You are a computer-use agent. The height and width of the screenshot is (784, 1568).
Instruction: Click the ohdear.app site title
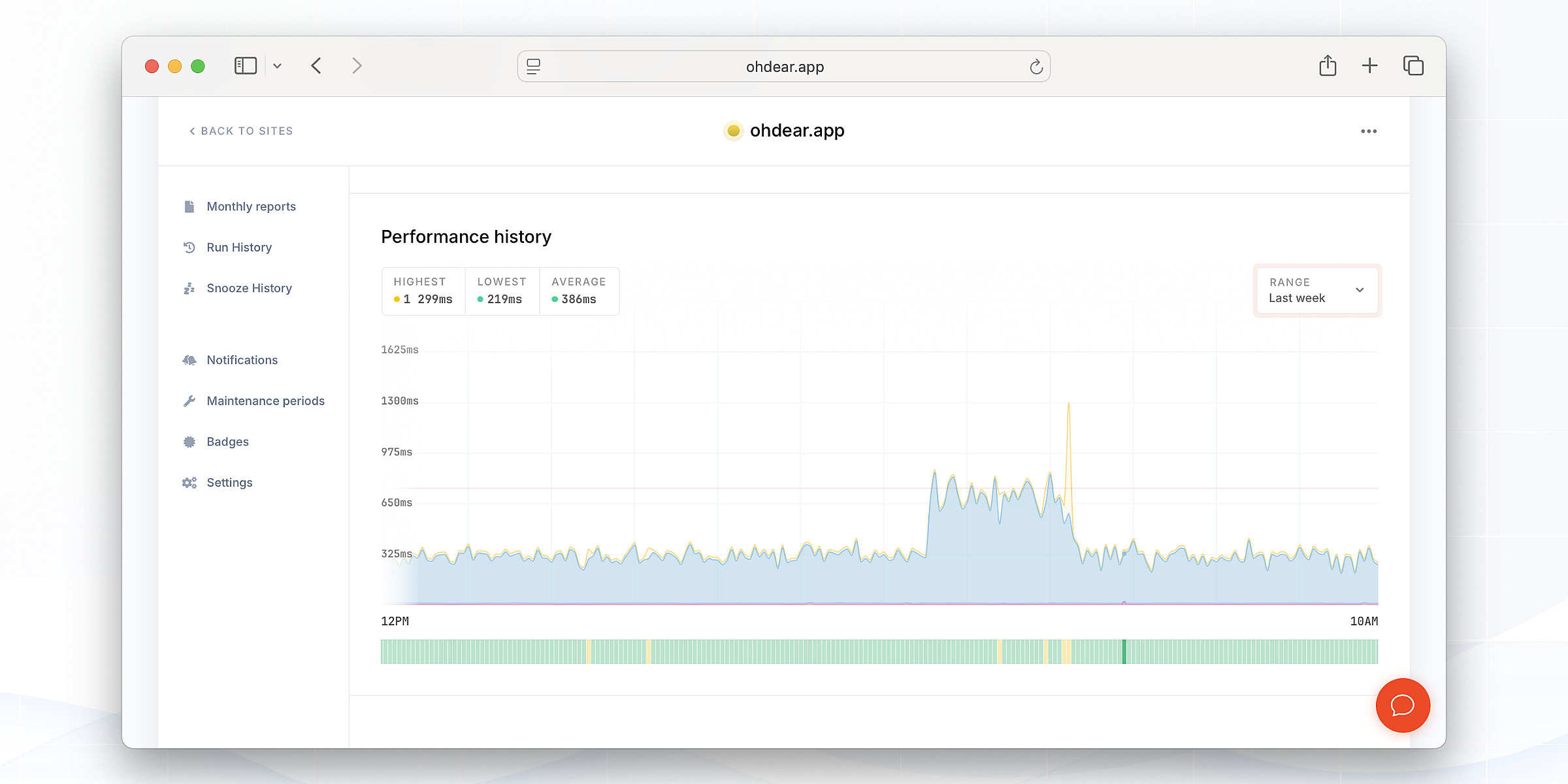[797, 131]
